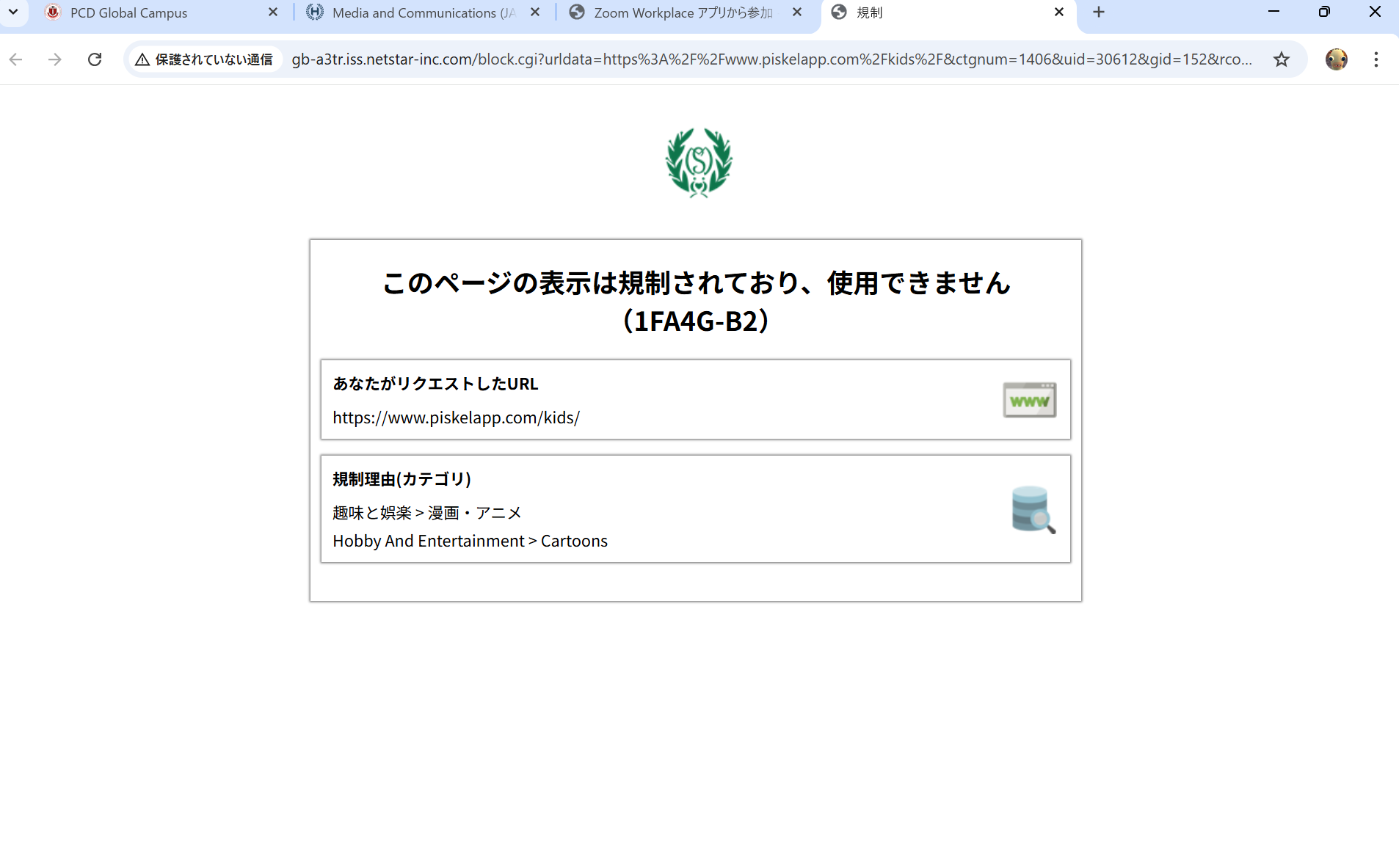Click the WWW browser window icon
This screenshot has width=1399, height=868.
click(x=1029, y=400)
